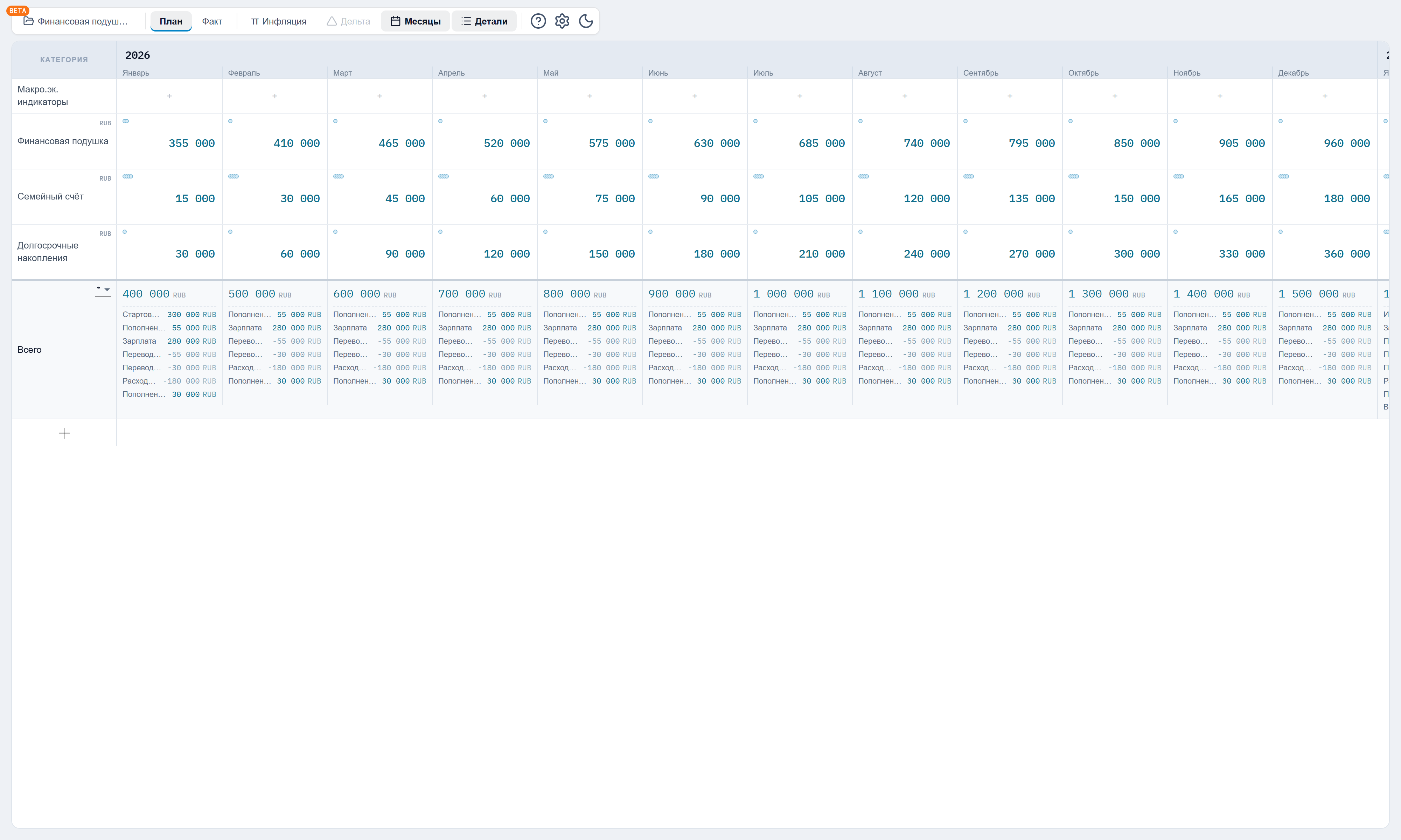This screenshot has width=1401, height=840.
Task: Add macro indicator for Январь
Action: [x=169, y=96]
